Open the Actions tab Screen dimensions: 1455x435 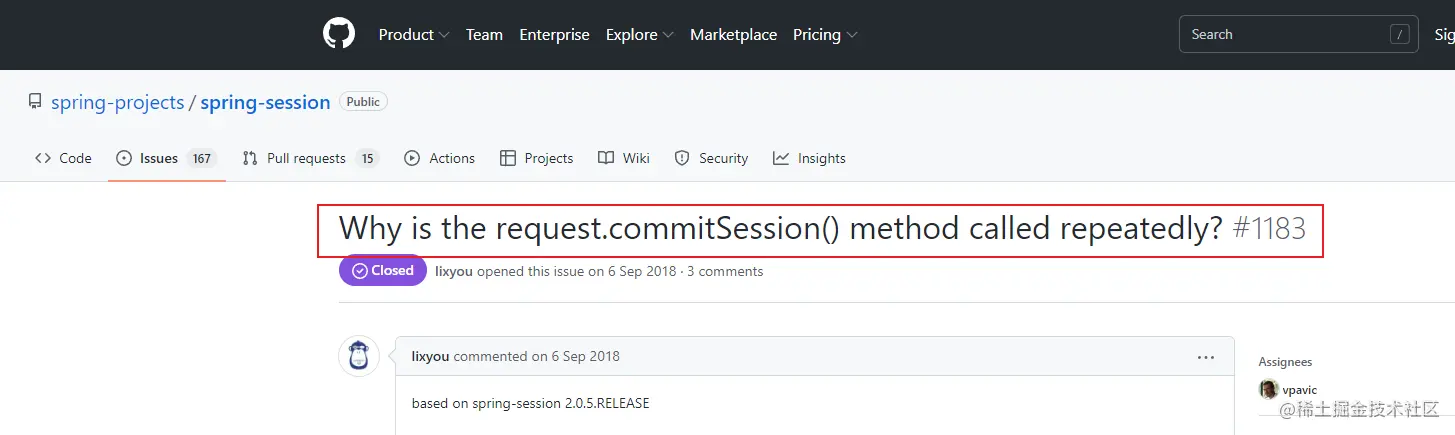tap(439, 158)
